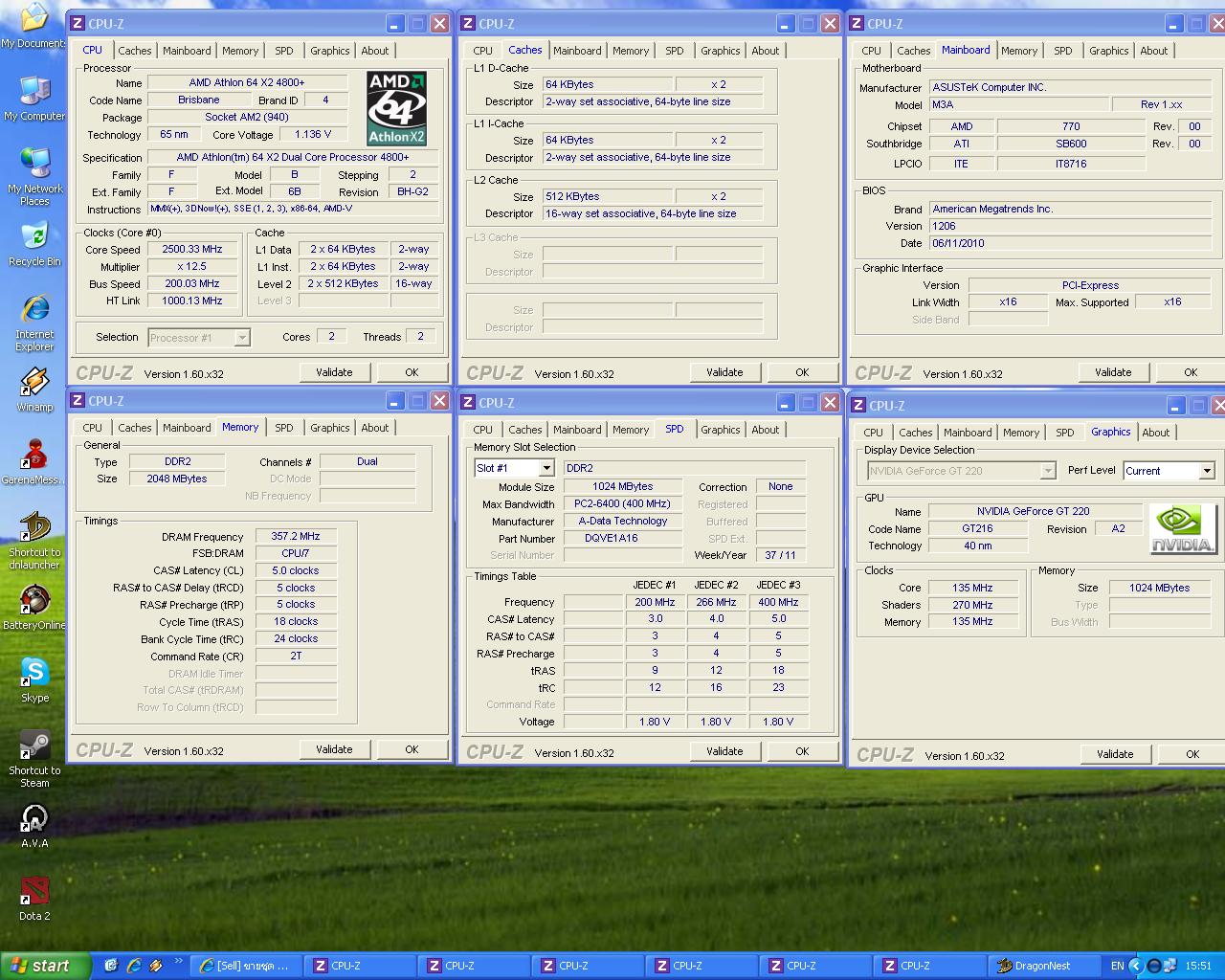Switch to Memory tab in the SPD window

click(x=631, y=430)
